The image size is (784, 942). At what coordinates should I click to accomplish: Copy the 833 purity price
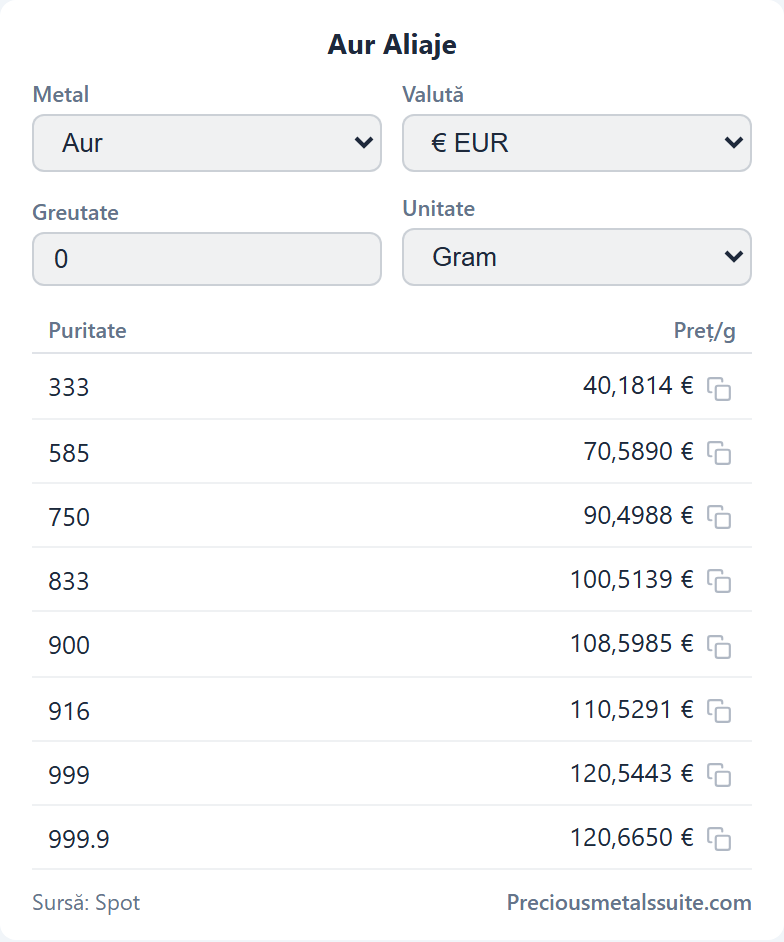[x=719, y=581]
